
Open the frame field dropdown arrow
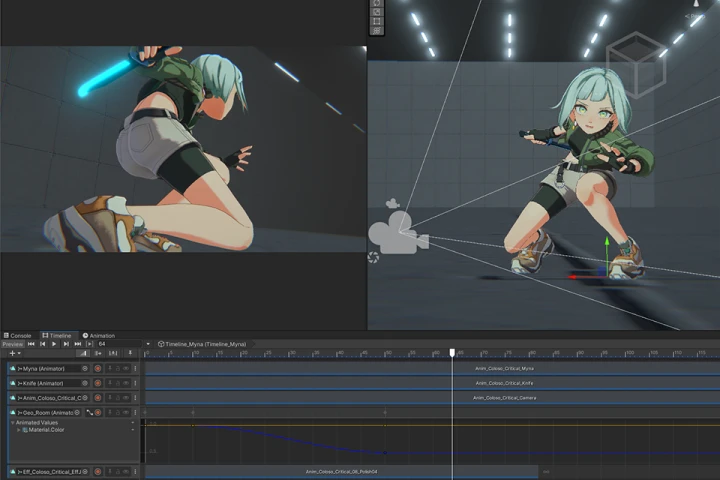148,344
